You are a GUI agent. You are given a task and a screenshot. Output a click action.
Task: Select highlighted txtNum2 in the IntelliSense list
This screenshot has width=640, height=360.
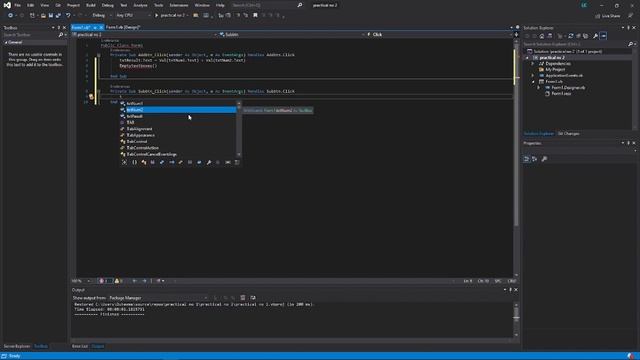(178, 110)
